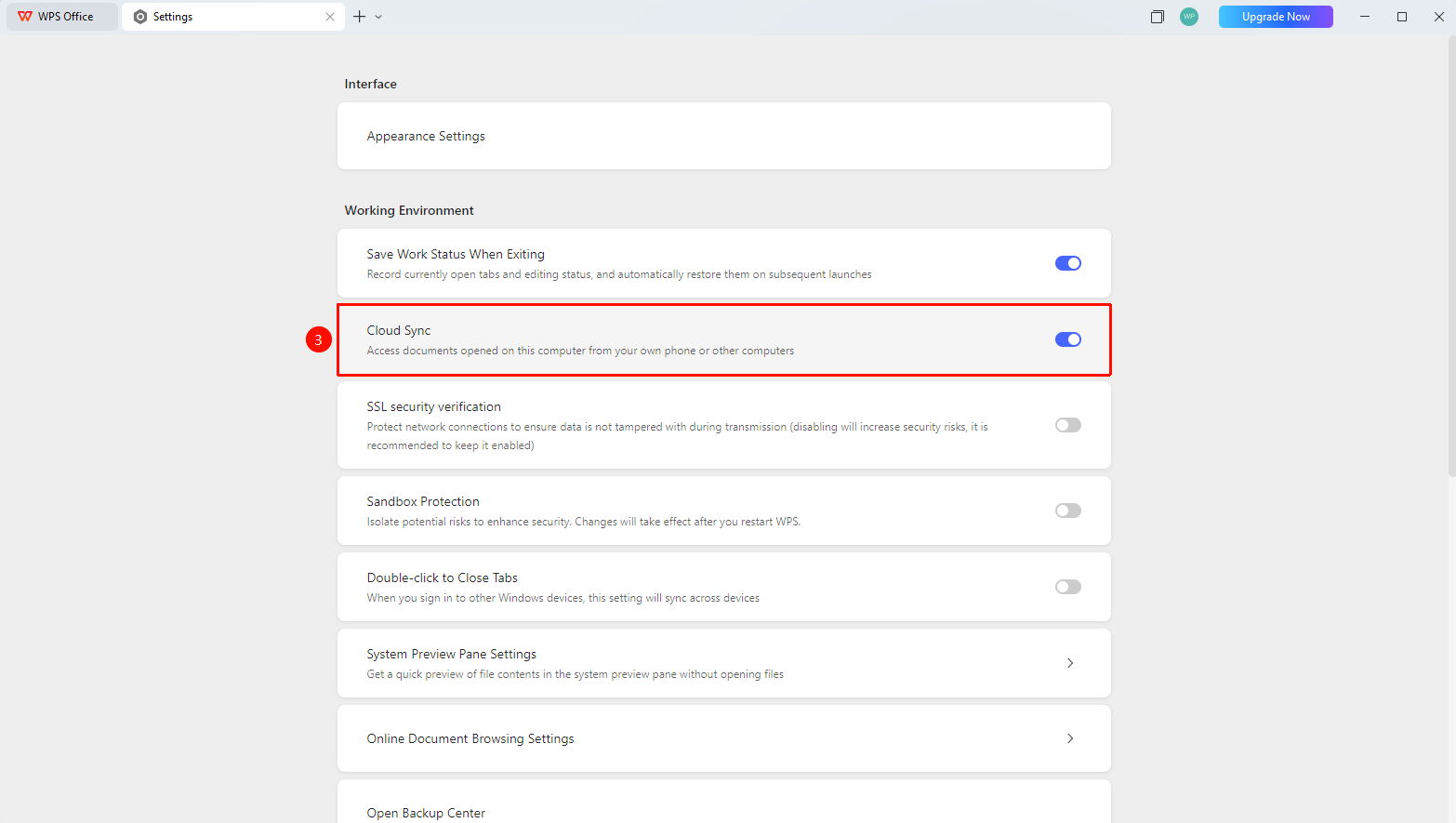Disable the Cloud Sync switch
The image size is (1456, 823).
[x=1068, y=339]
